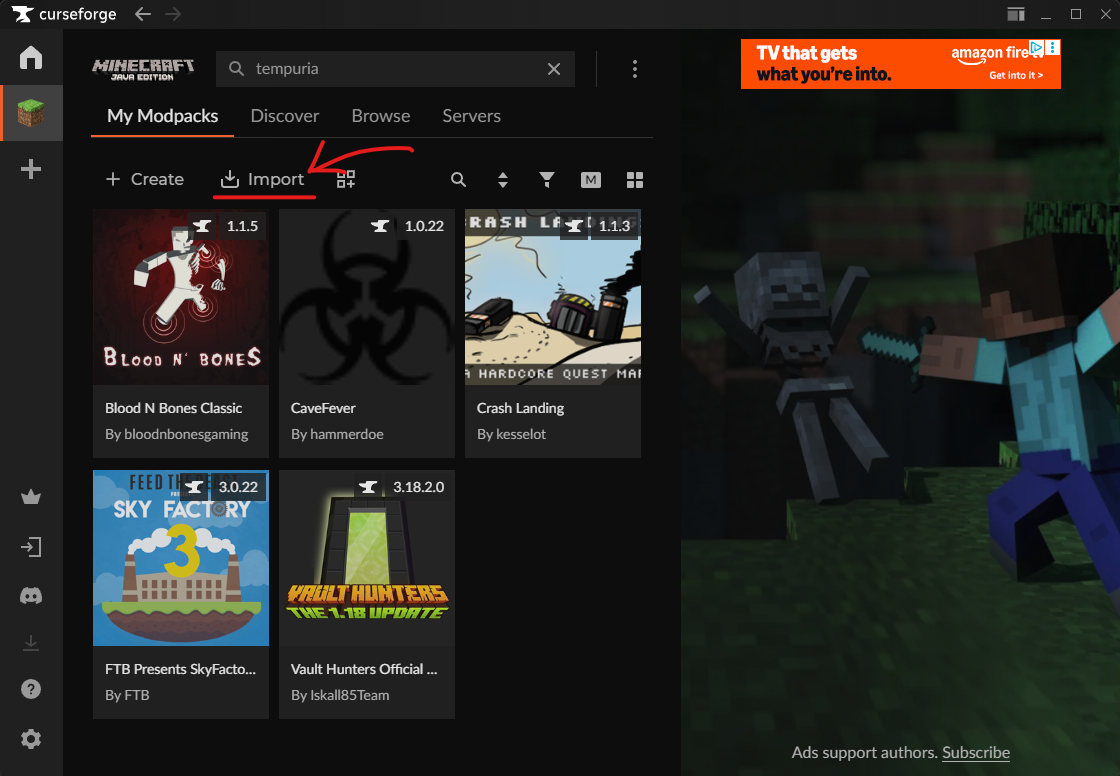Click author By bloodnbonesgaming

pos(176,434)
